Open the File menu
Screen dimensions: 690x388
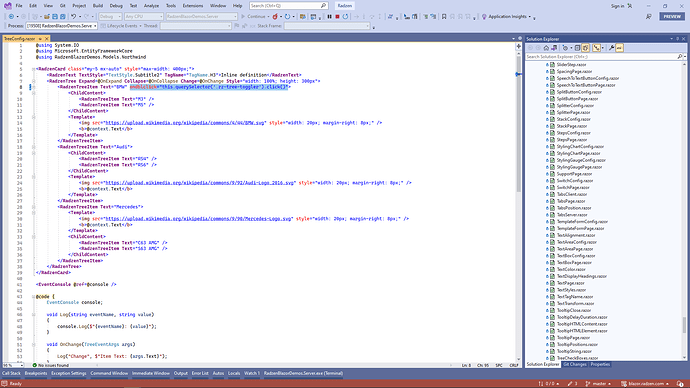coord(19,6)
